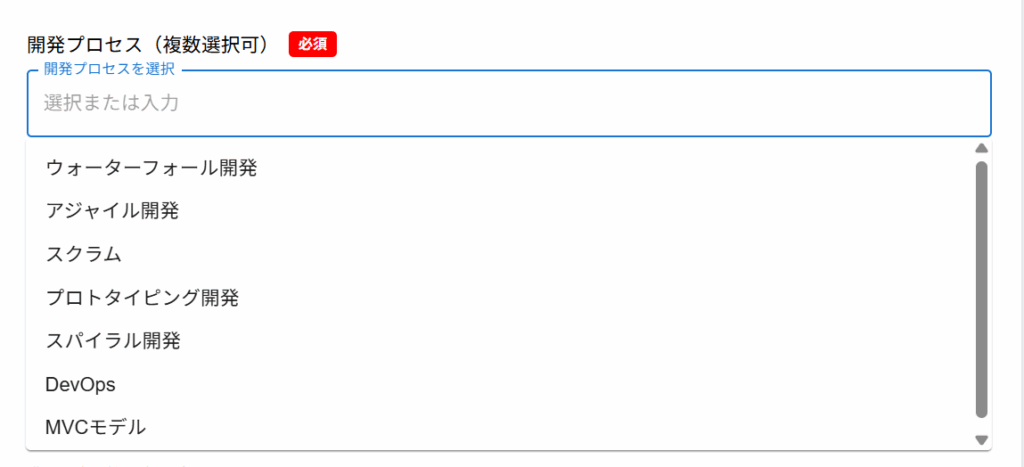Pick the スクラム option

84,254
